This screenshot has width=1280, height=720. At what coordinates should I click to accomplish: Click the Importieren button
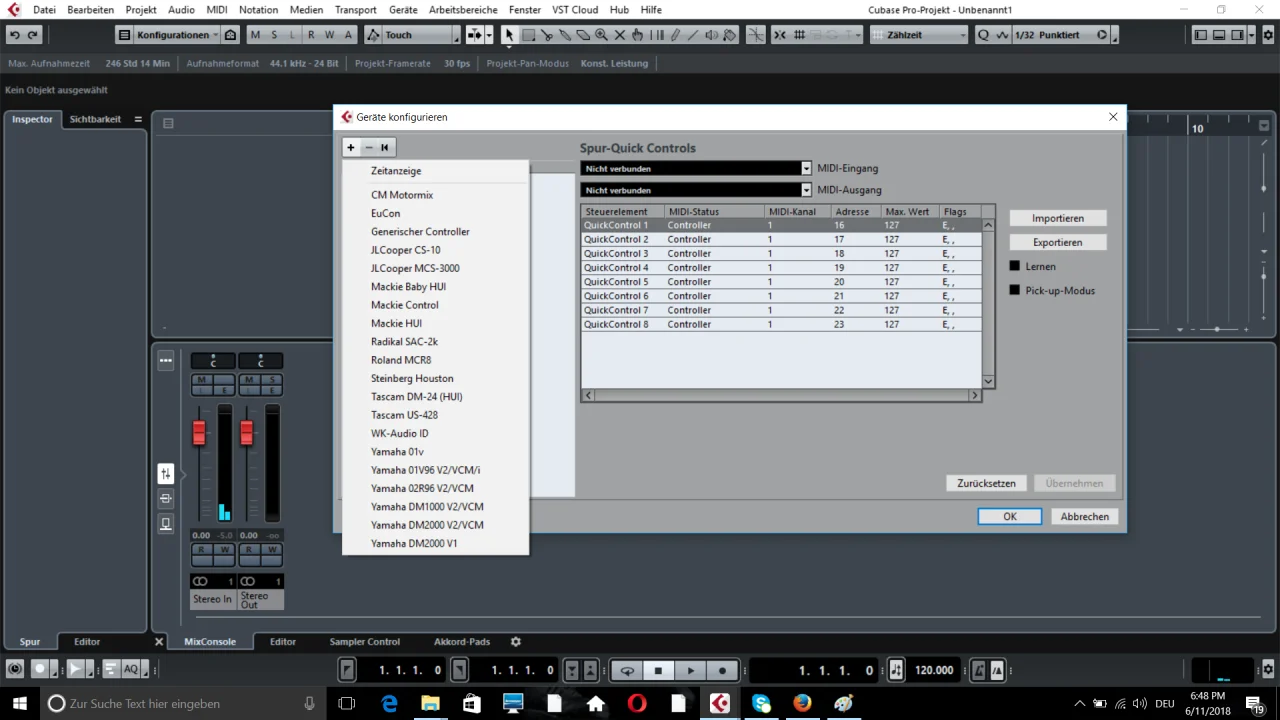1058,218
